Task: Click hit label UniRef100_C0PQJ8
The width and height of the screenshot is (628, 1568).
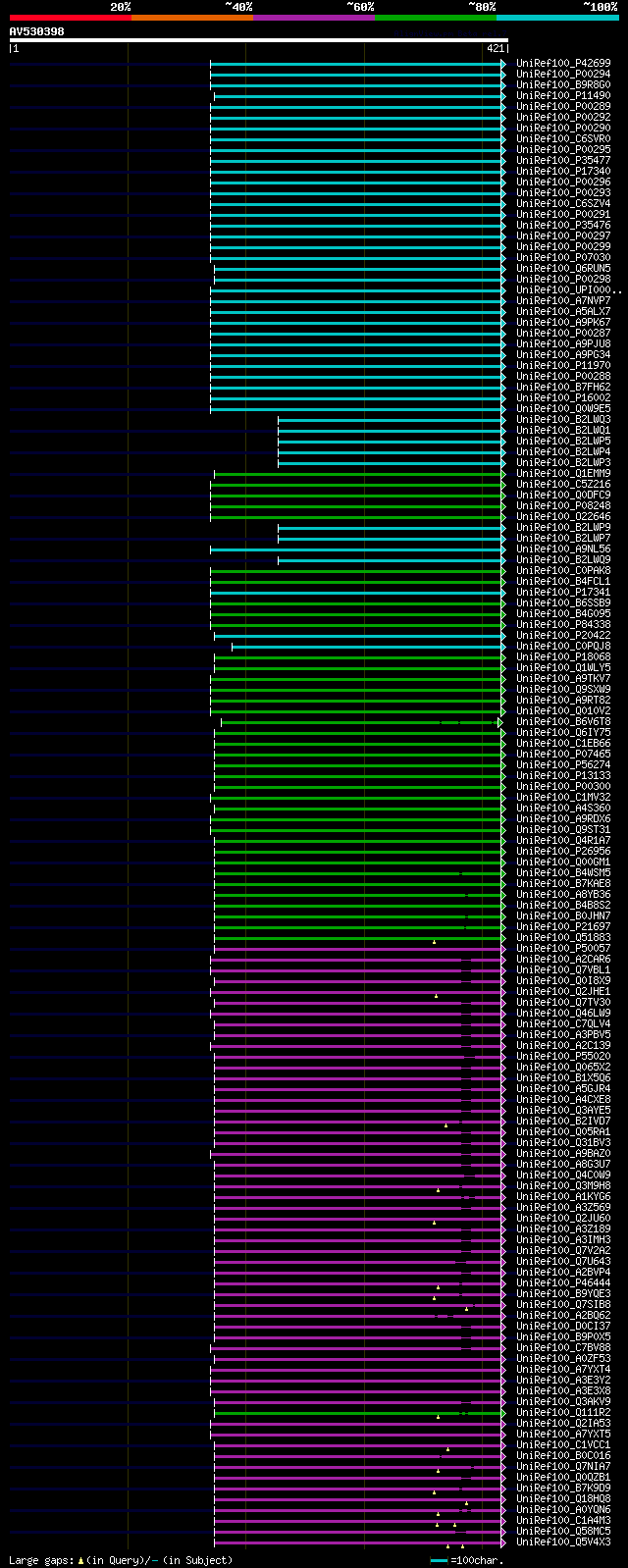Action: tap(563, 646)
